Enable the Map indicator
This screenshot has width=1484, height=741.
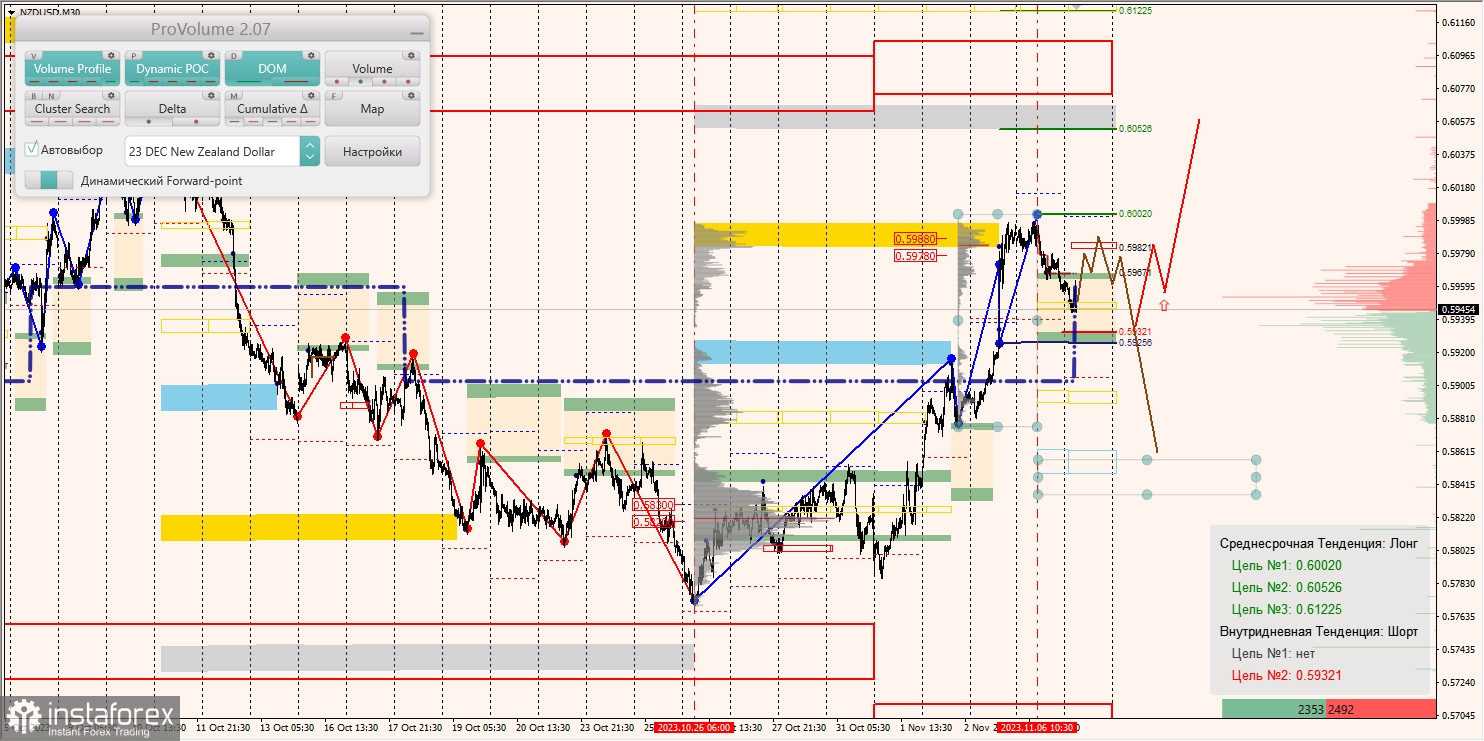[372, 108]
